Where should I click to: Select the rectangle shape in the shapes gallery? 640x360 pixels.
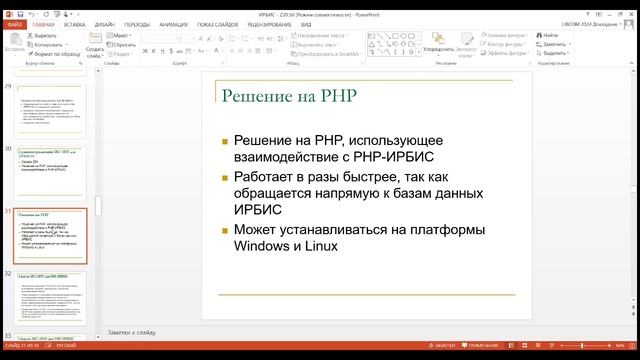click(x=395, y=36)
